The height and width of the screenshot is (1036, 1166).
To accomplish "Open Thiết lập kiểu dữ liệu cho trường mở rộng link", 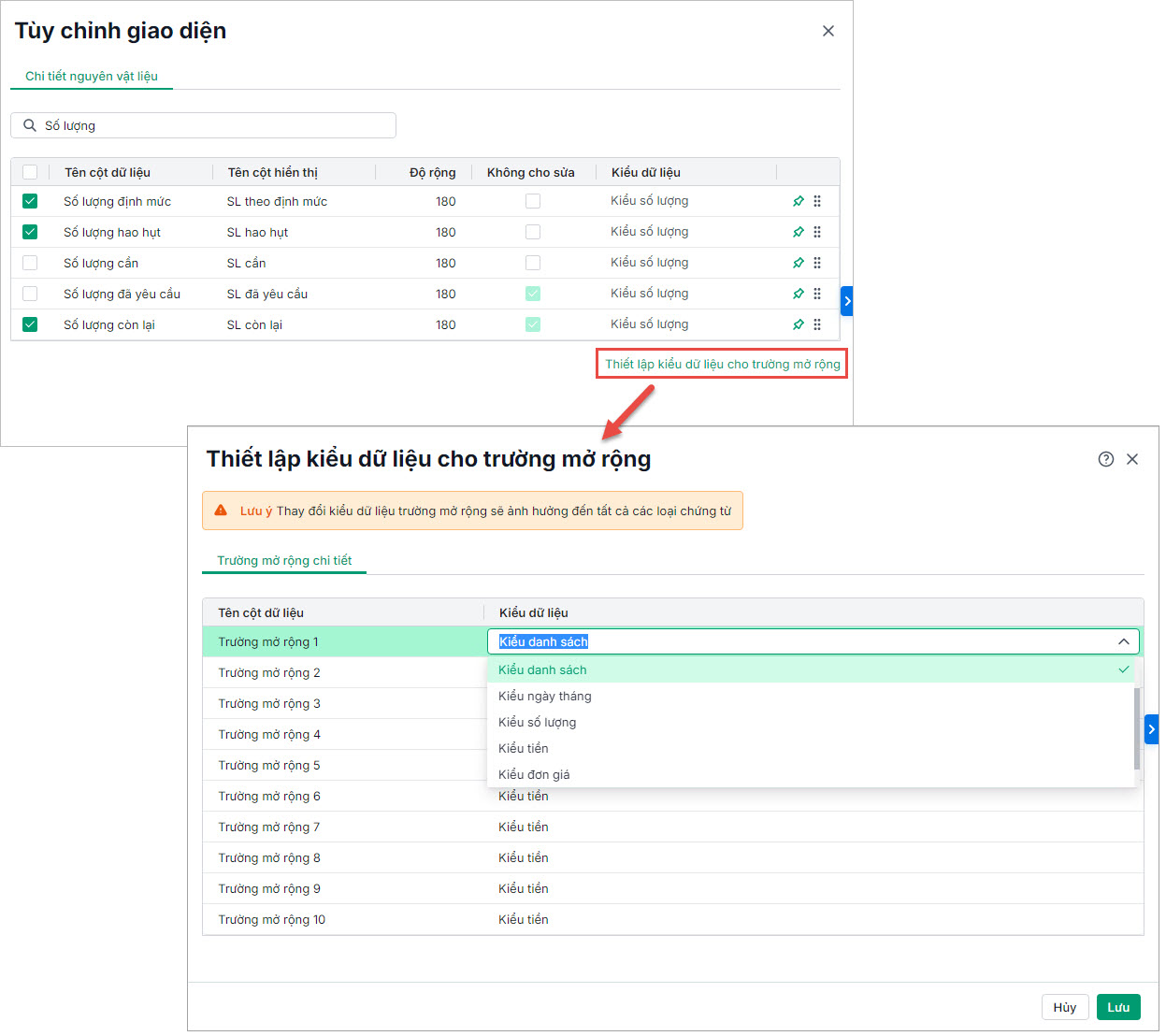I will [x=722, y=364].
